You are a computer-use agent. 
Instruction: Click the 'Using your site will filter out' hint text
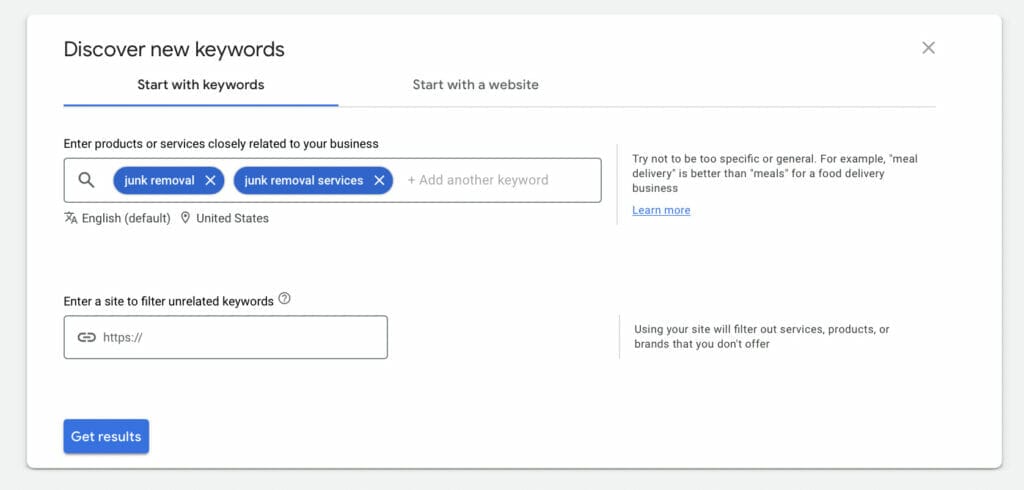click(x=761, y=336)
